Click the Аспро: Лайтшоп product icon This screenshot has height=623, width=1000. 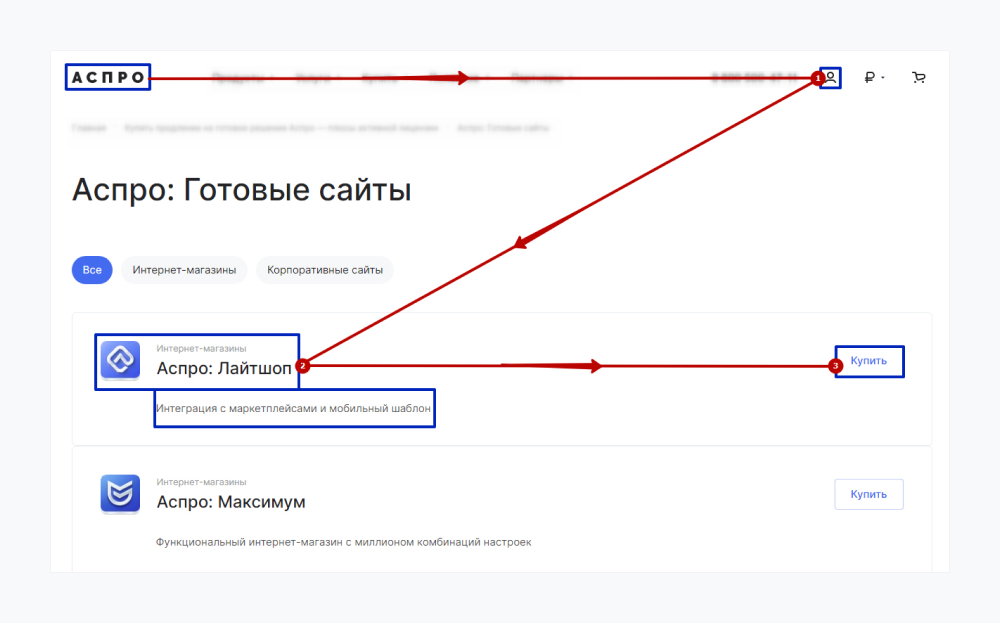click(x=120, y=361)
